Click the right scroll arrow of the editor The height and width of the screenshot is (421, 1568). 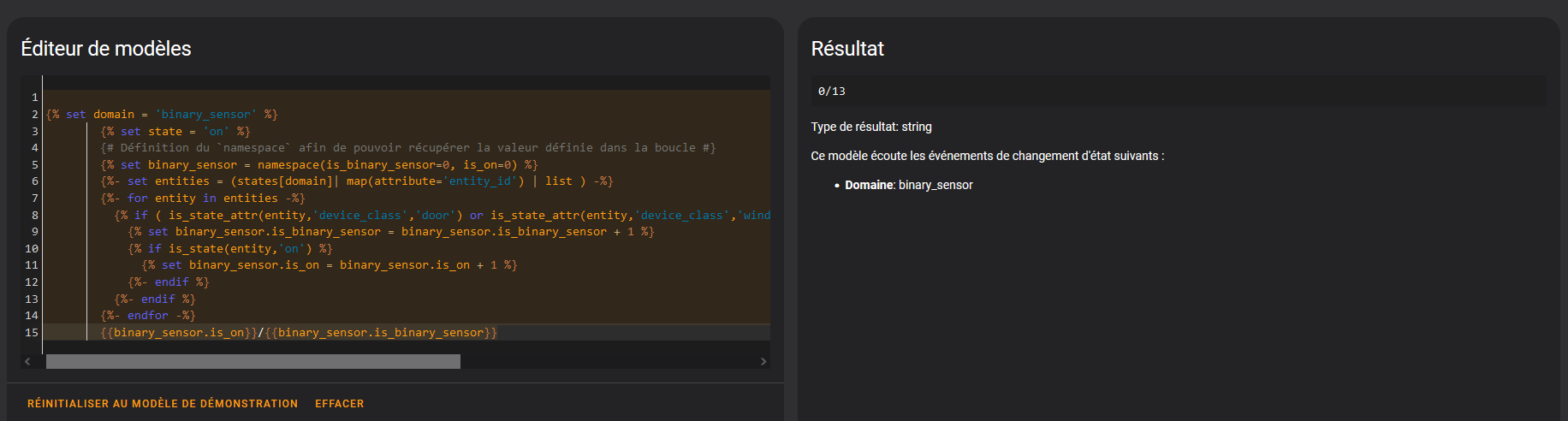[763, 362]
